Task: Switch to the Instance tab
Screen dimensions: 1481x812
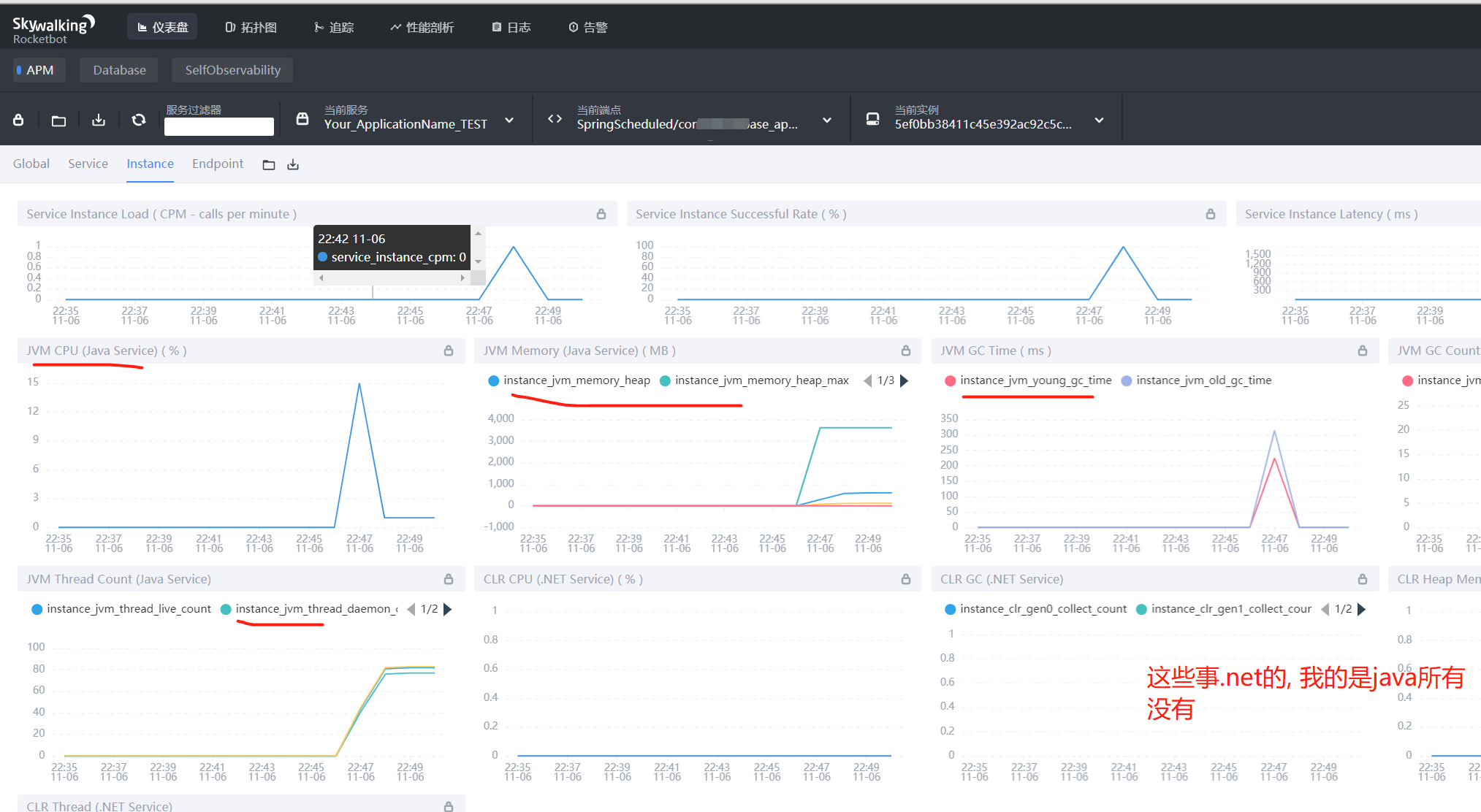Action: [x=150, y=164]
